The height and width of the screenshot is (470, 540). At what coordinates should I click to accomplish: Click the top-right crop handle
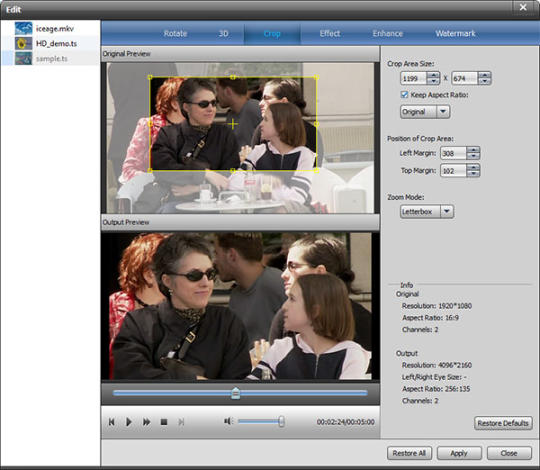pos(316,77)
